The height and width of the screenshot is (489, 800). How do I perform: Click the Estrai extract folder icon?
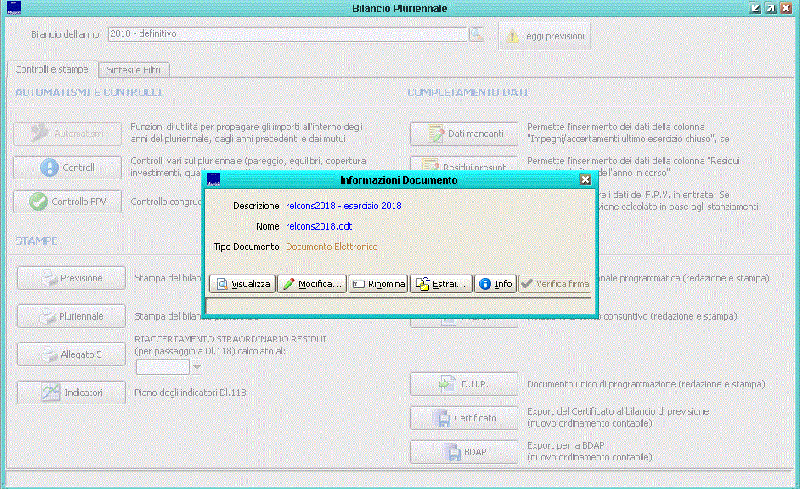[x=422, y=284]
